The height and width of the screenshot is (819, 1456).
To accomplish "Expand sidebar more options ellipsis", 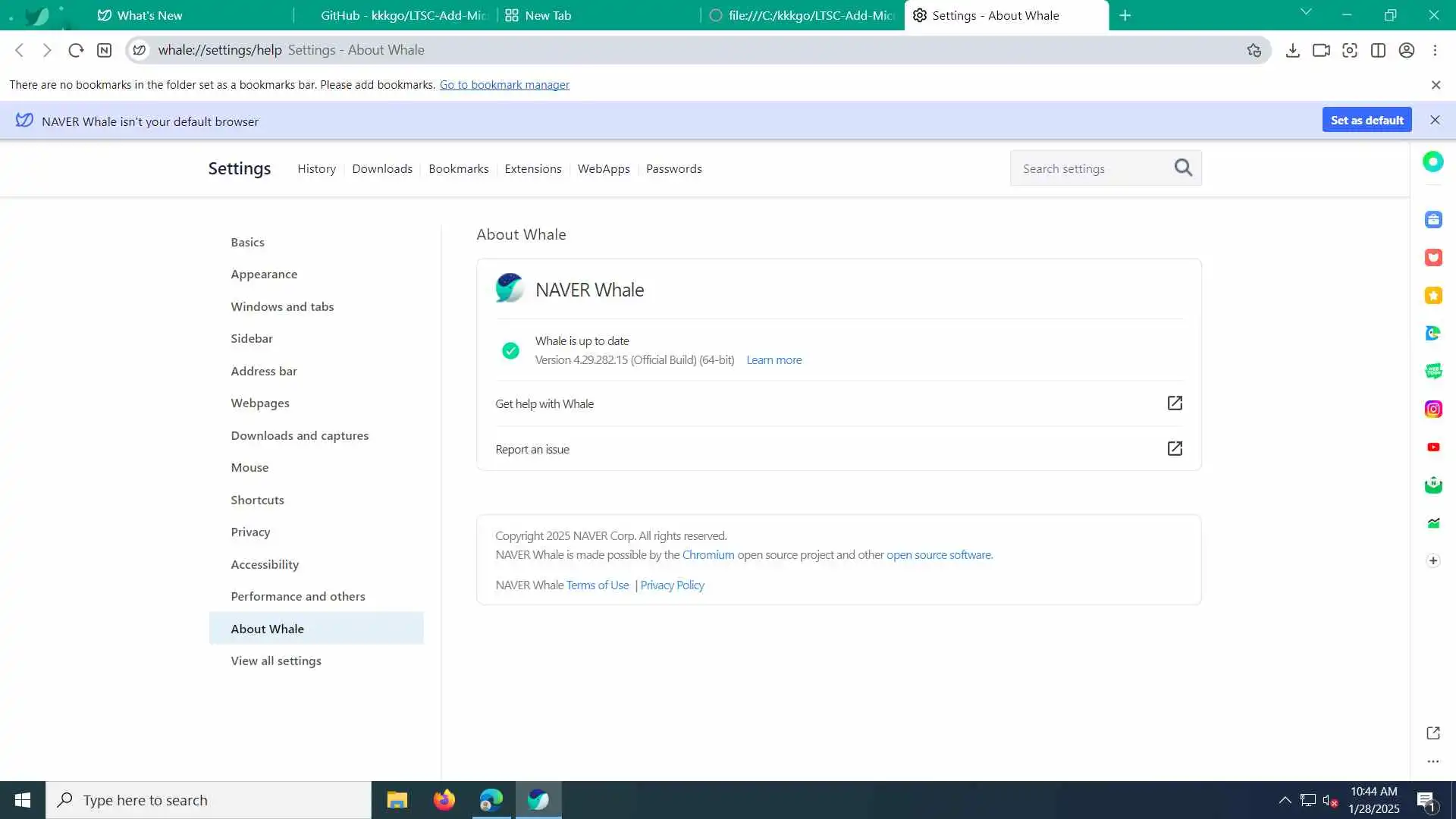I will click(x=1432, y=761).
